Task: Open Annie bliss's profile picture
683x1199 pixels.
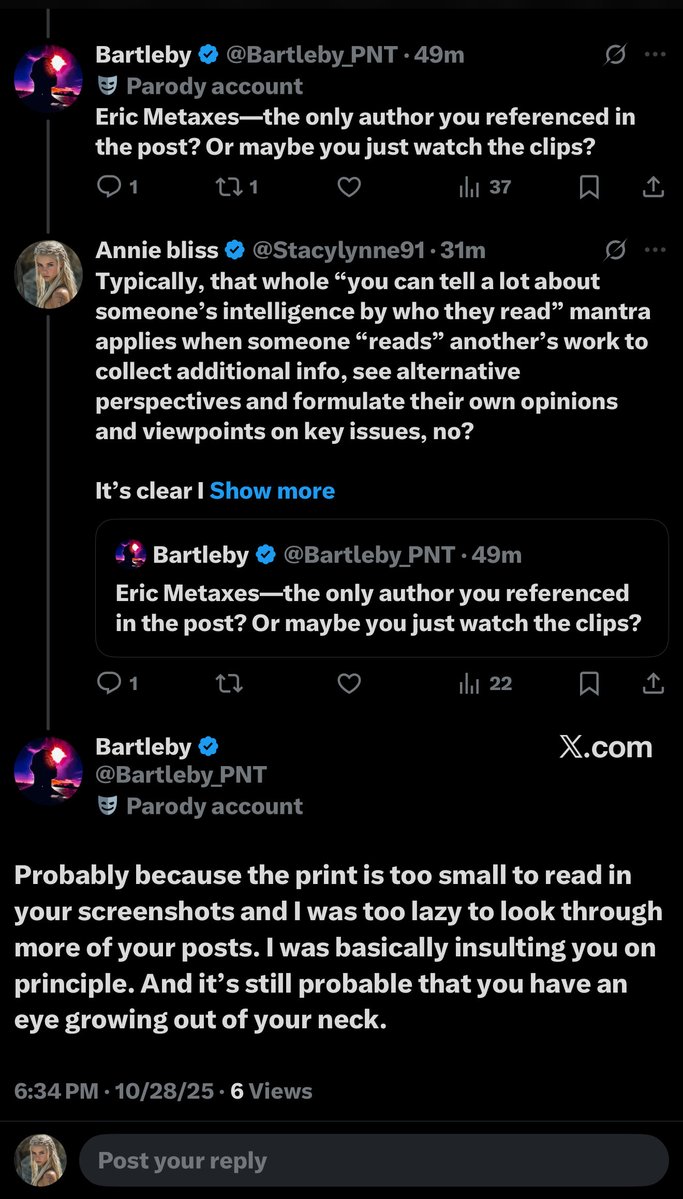Action: click(x=48, y=272)
